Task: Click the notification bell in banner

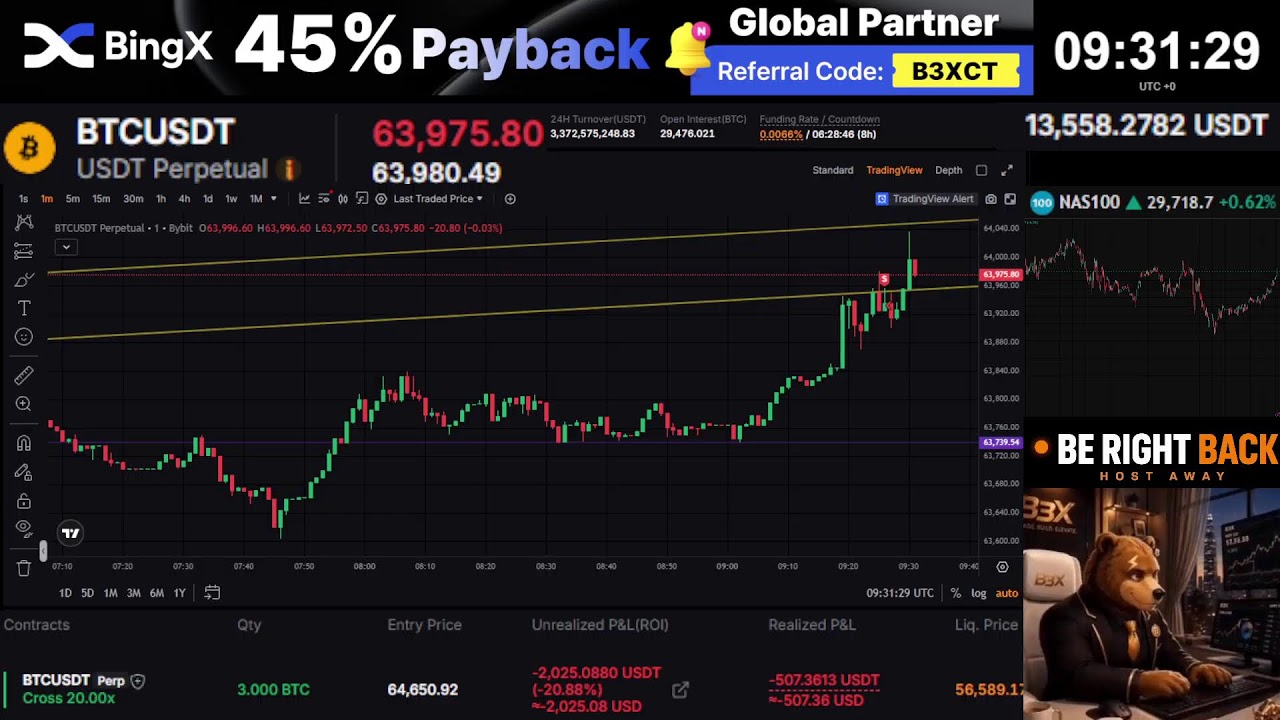Action: click(x=687, y=49)
